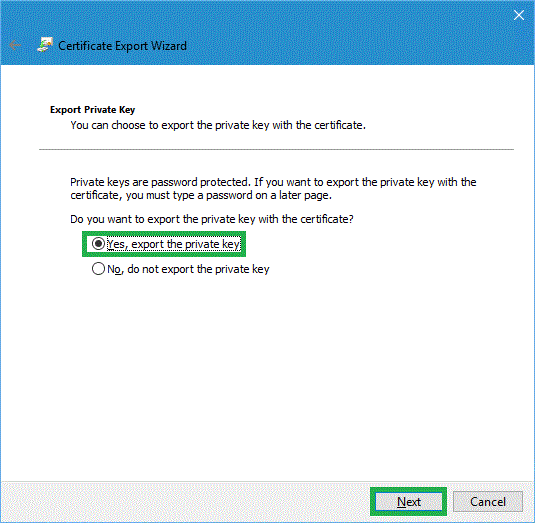Go back using the title bar arrow
The width and height of the screenshot is (535, 523).
pyautogui.click(x=15, y=45)
